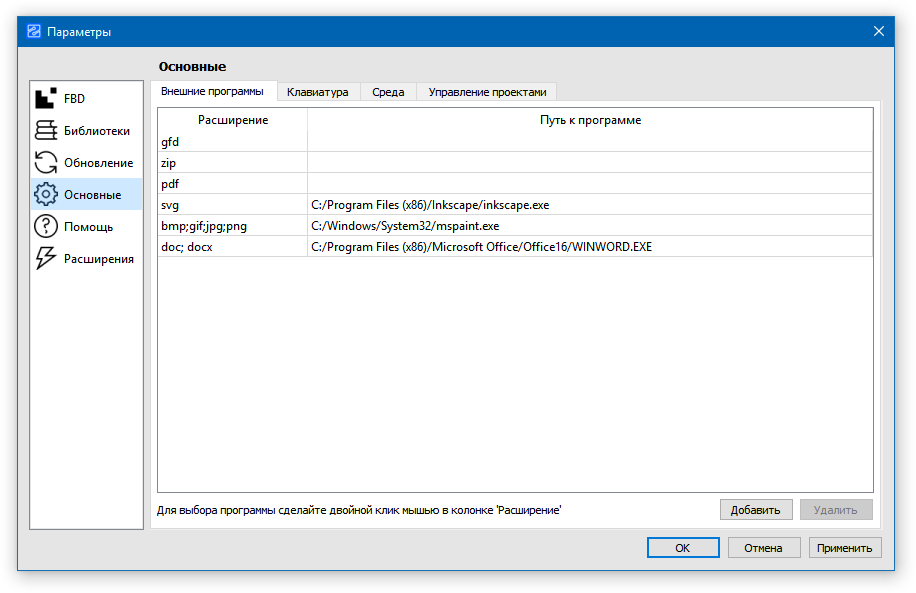The height and width of the screenshot is (593, 916).
Task: Open the Среда tab
Action: pos(388,92)
